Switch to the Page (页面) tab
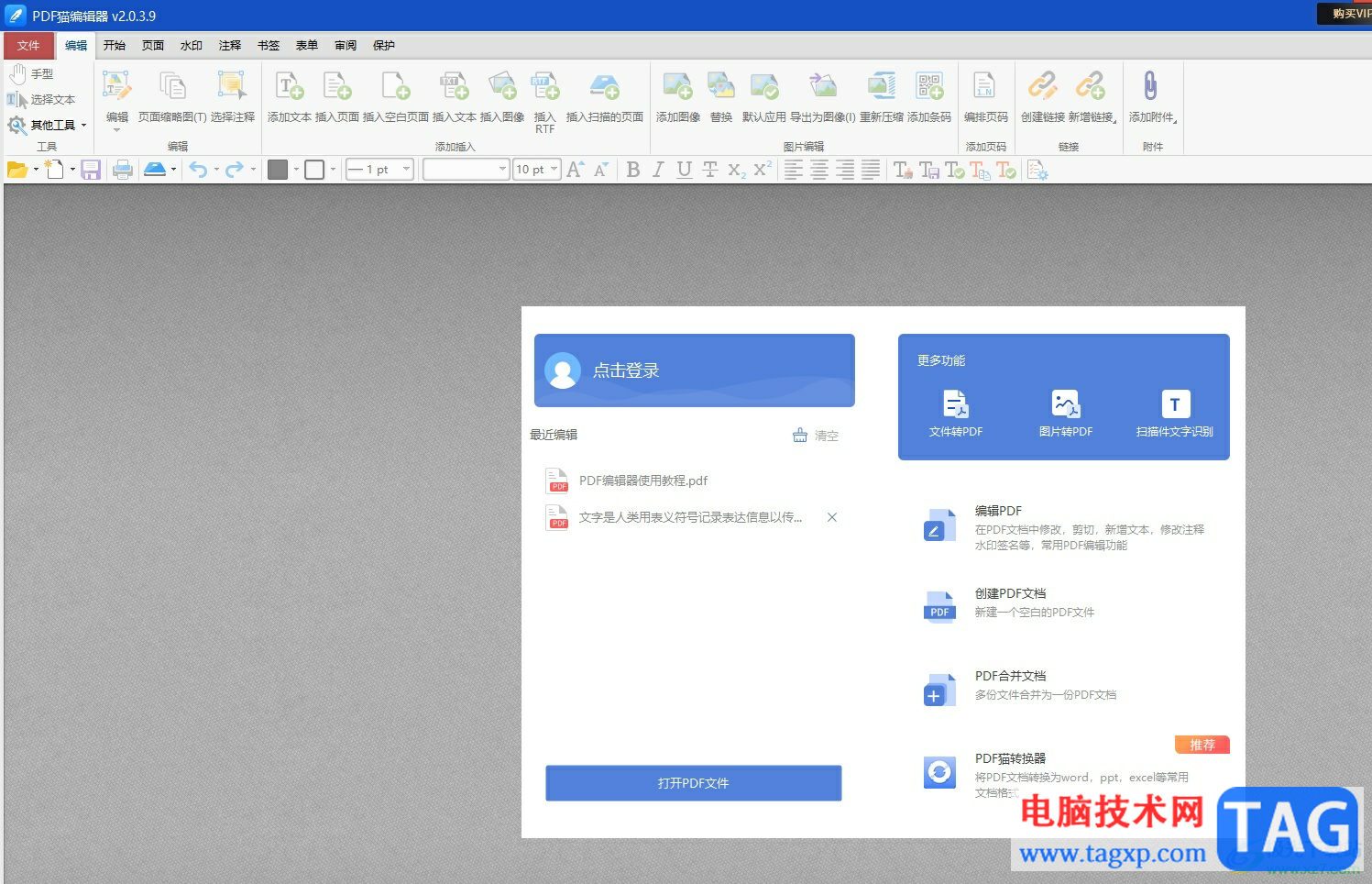Viewport: 1372px width, 884px height. 153,45
